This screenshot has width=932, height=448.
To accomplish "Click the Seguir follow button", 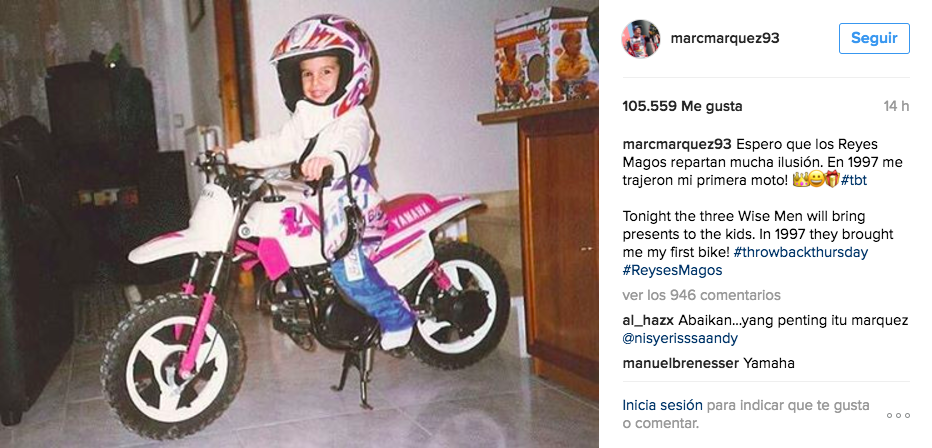I will pyautogui.click(x=874, y=39).
